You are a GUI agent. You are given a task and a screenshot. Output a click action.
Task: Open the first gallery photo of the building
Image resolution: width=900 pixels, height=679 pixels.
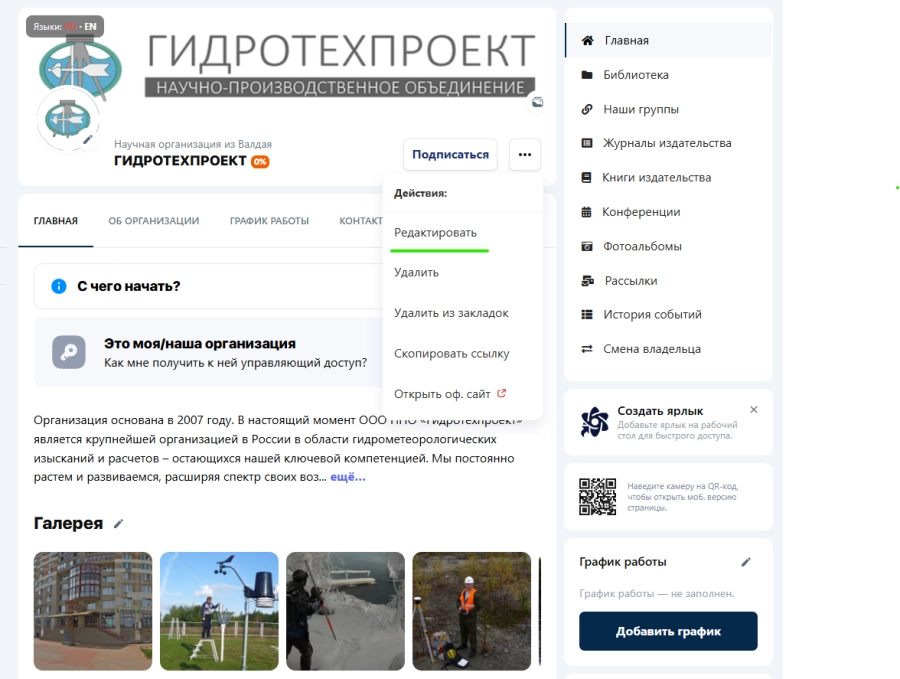(93, 611)
